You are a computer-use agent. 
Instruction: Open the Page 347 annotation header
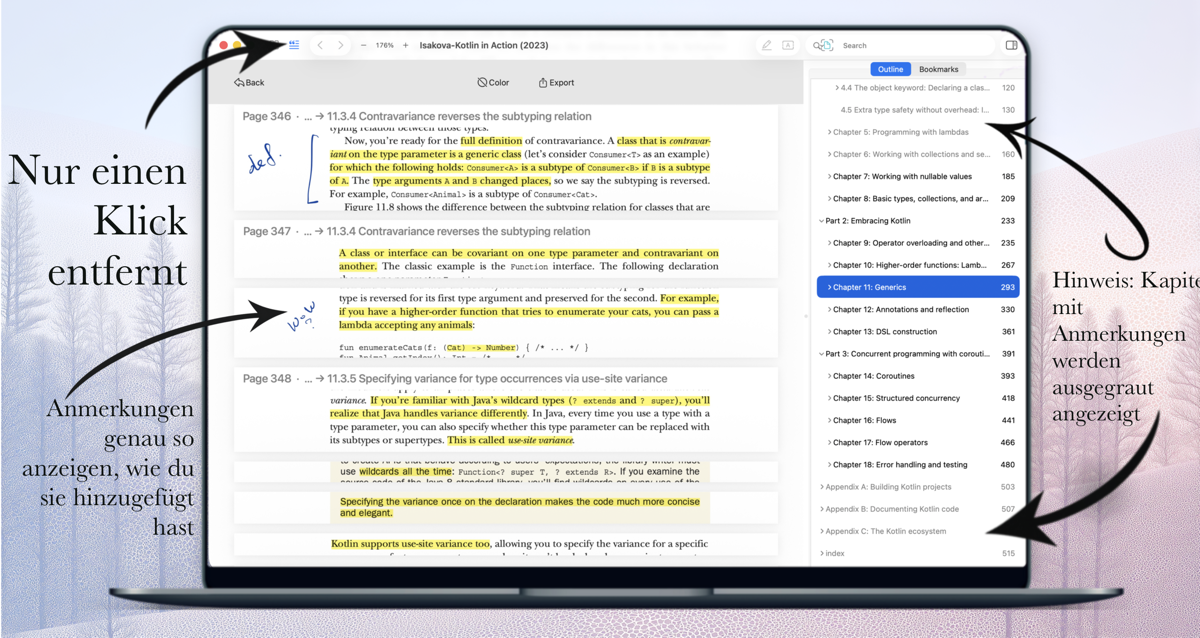417,231
